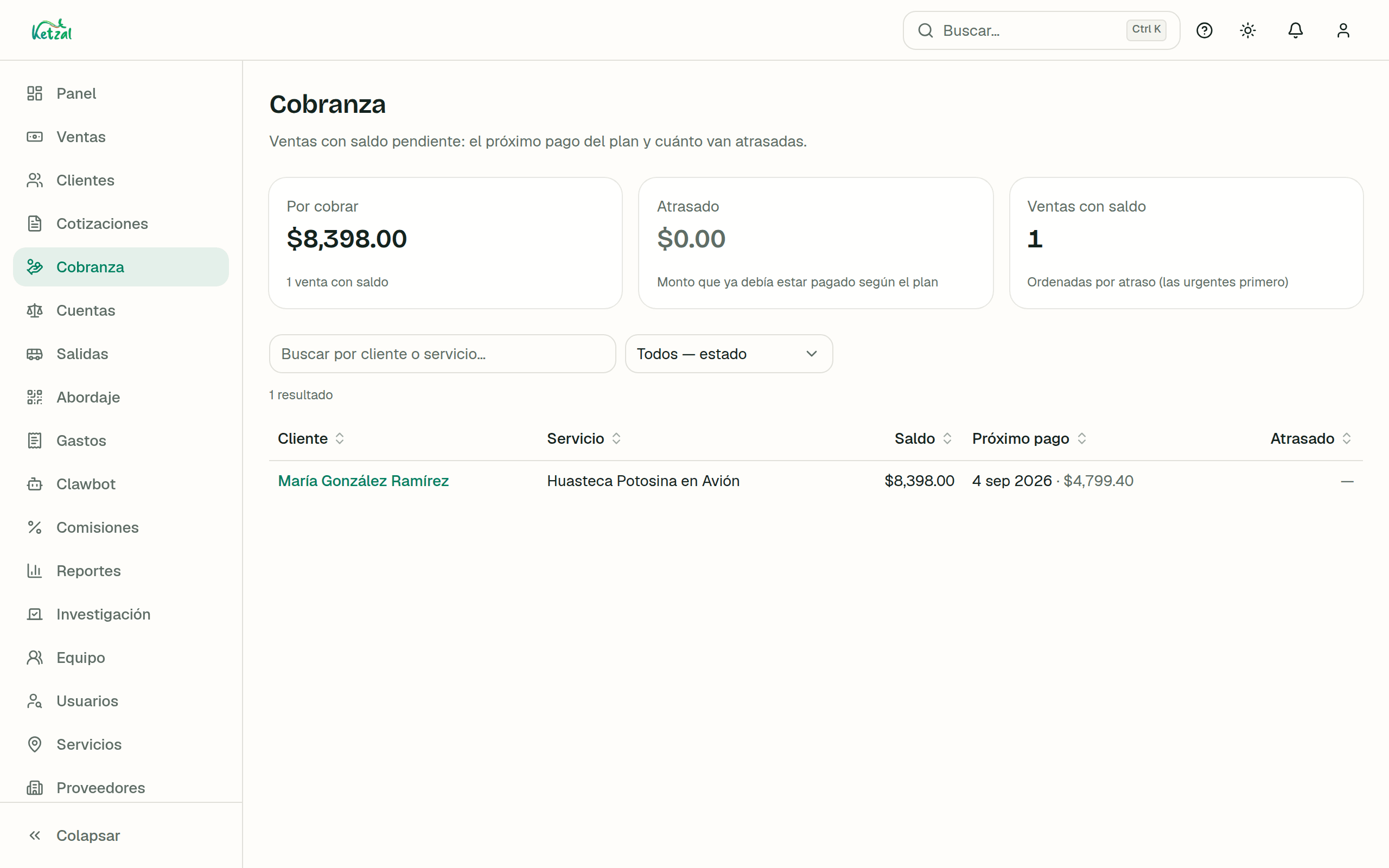The height and width of the screenshot is (868, 1389).
Task: Go to Cotizaciones menu item
Action: [x=120, y=224]
